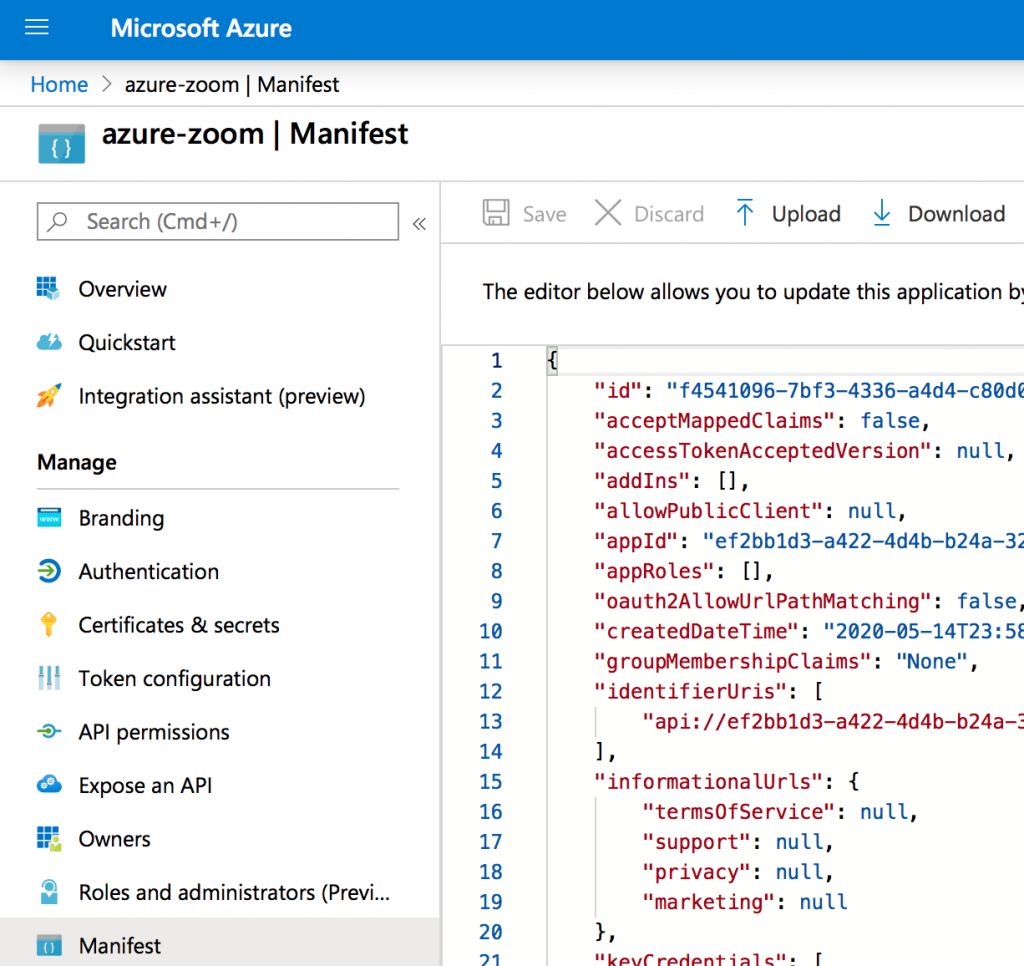
Task: Click the Discard button label
Action: (x=669, y=214)
